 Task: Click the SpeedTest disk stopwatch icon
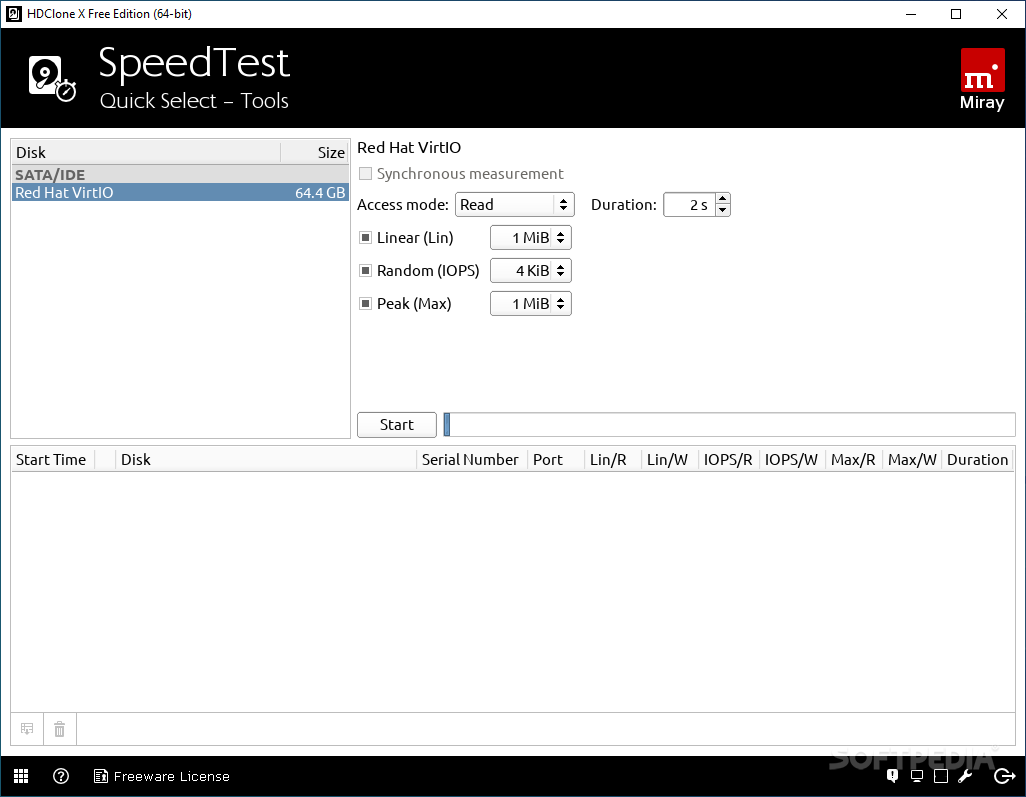coord(52,79)
